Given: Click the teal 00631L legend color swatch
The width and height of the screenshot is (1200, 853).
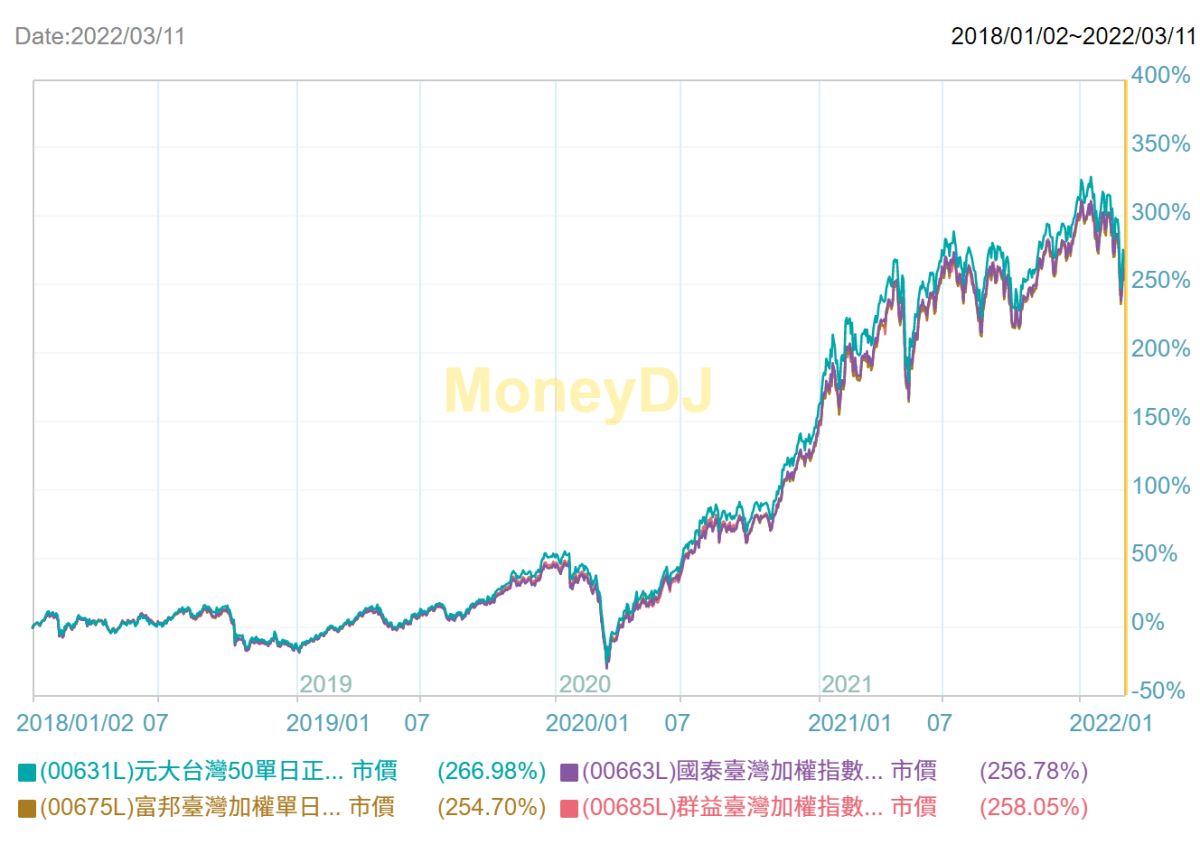Looking at the screenshot, I should click(x=27, y=772).
